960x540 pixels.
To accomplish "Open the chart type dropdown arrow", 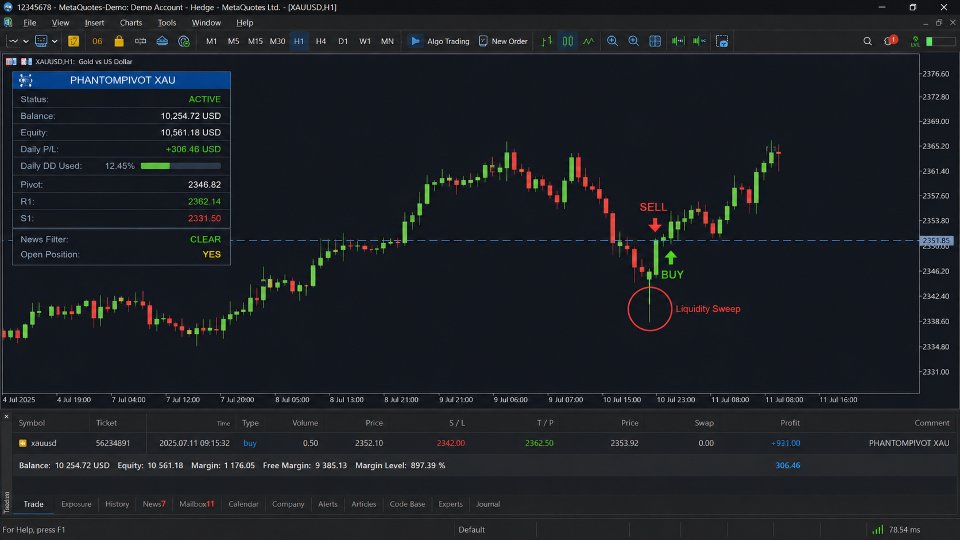I will coord(26,41).
